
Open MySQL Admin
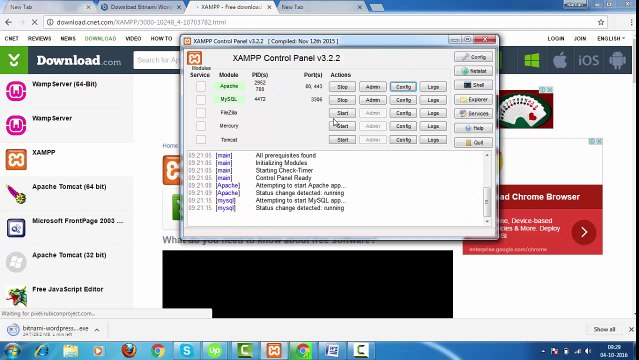tap(372, 100)
